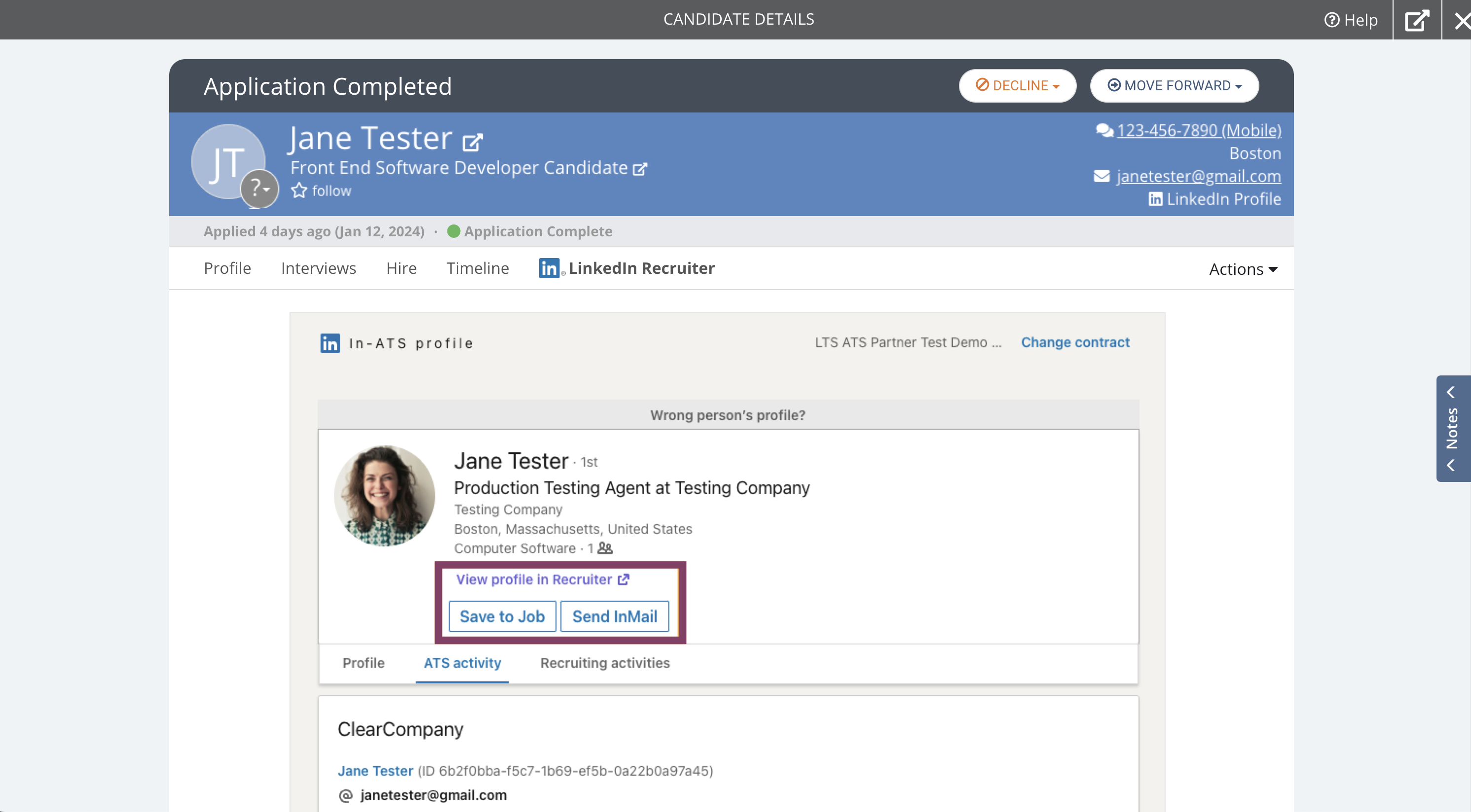The width and height of the screenshot is (1471, 812).
Task: Click Change contract link
Action: pos(1075,342)
